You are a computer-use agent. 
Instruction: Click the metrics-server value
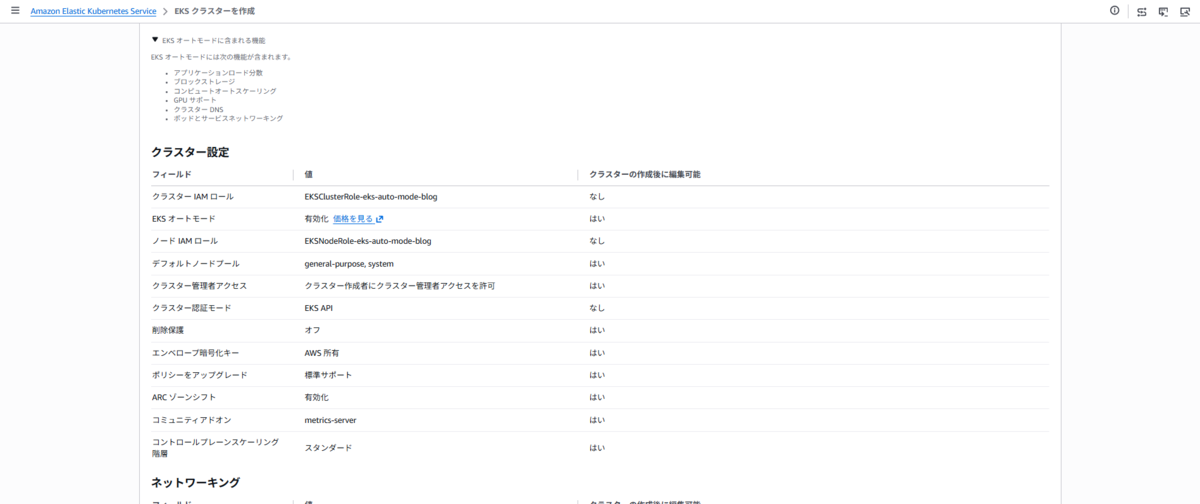tap(330, 420)
